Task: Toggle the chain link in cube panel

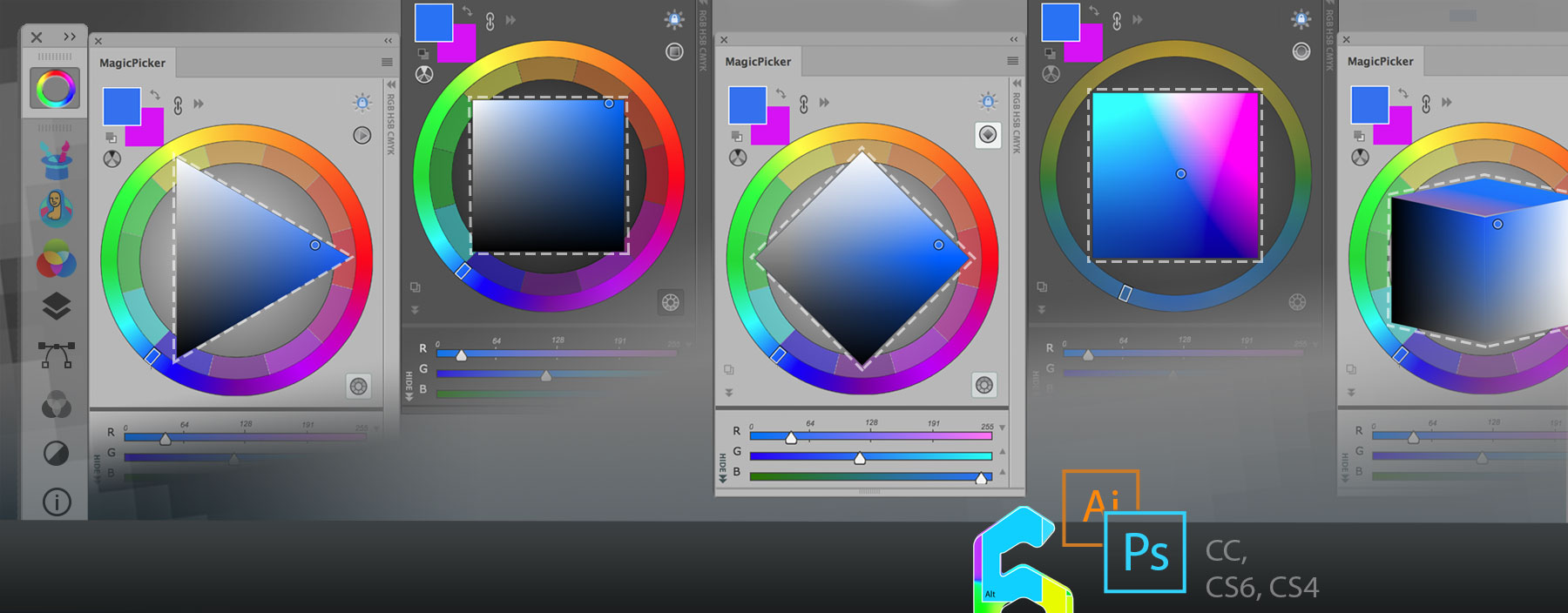Action: [x=1426, y=104]
